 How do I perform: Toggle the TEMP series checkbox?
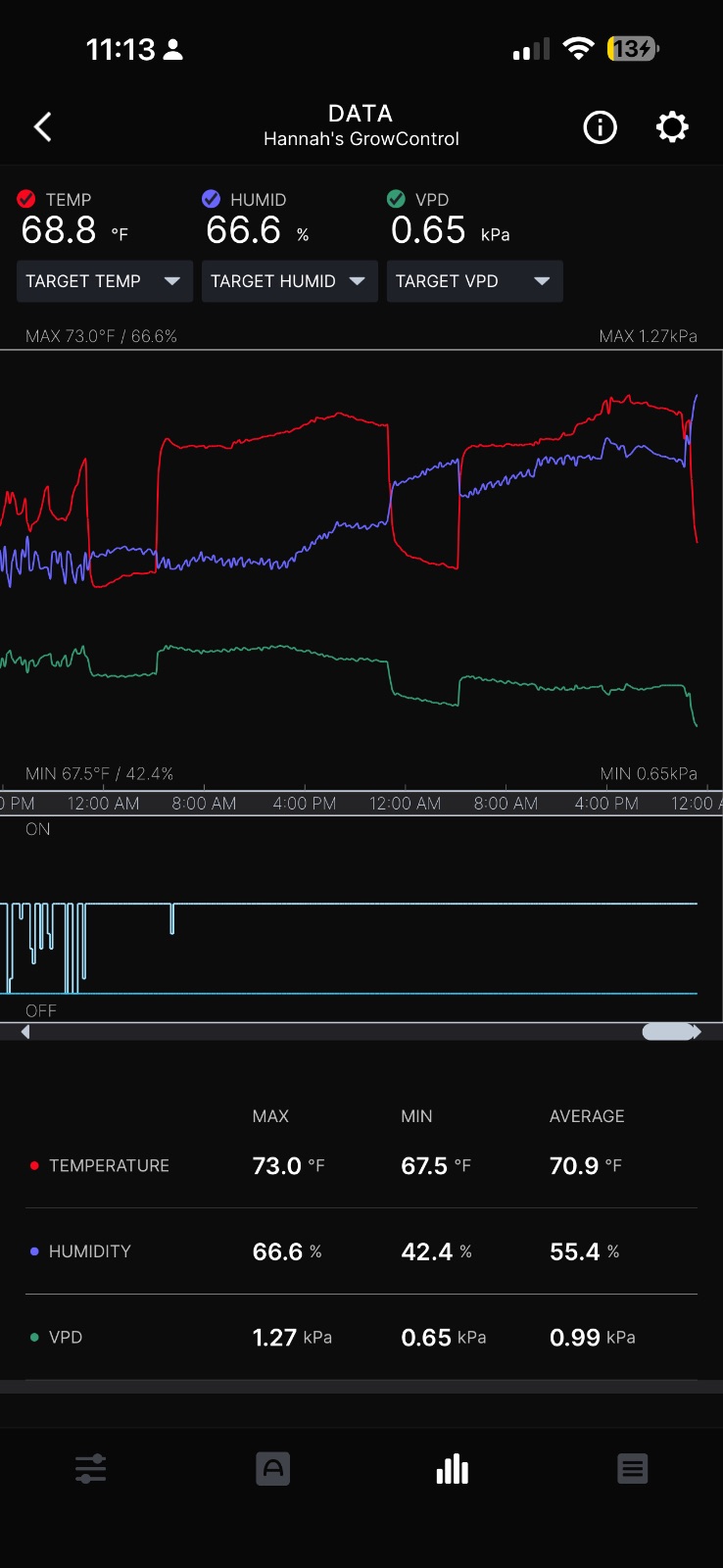coord(26,199)
